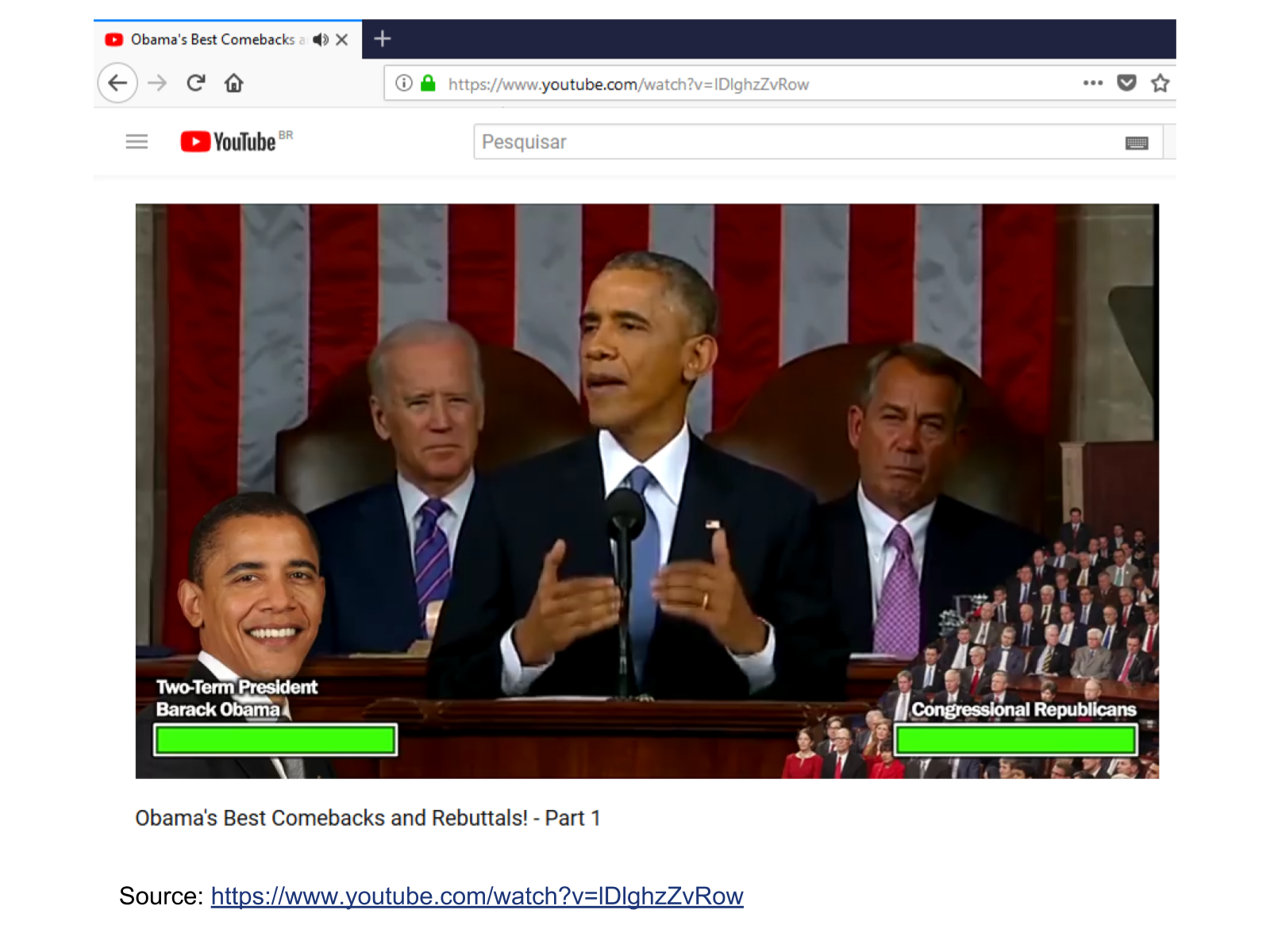Click the green padlock security icon

428,83
